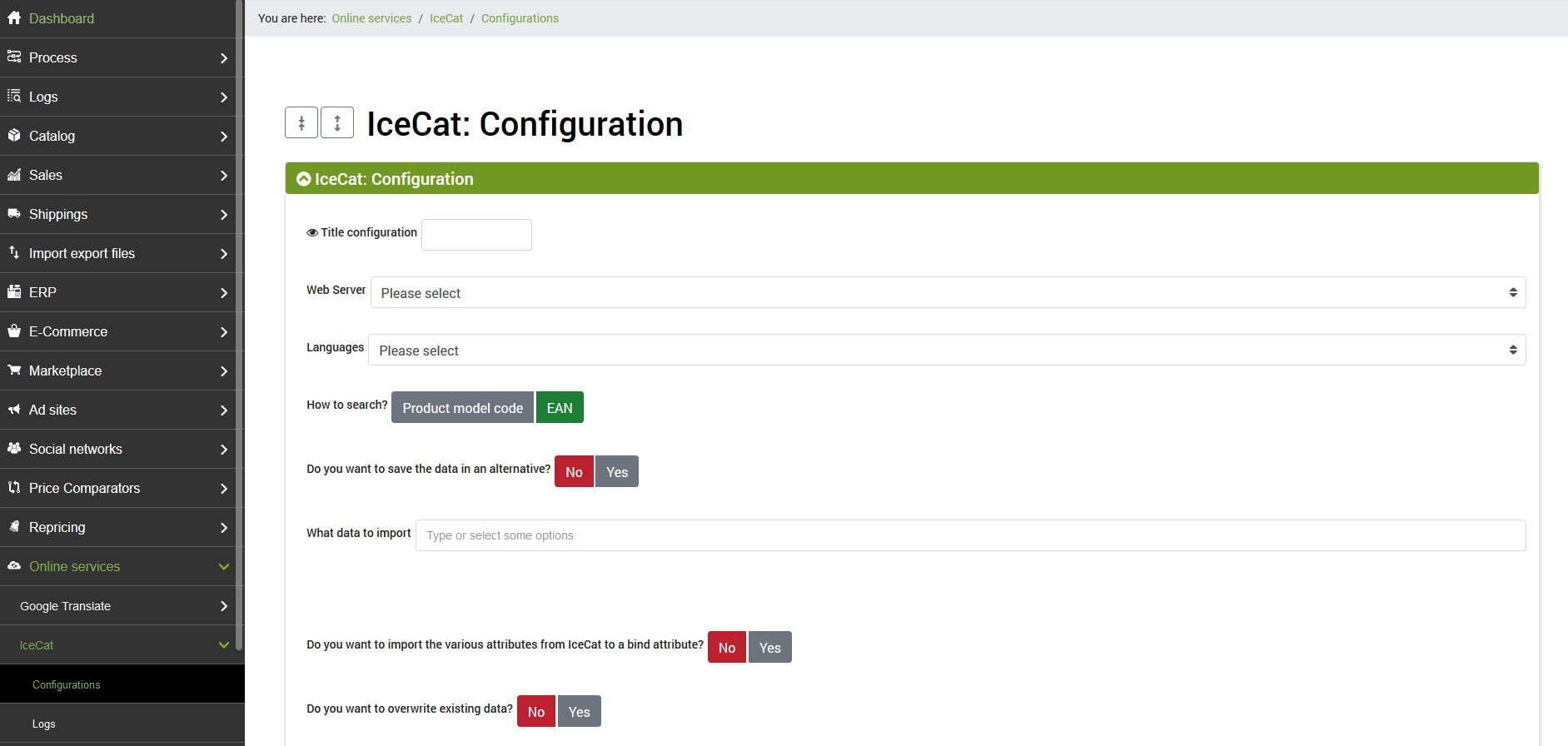Click Online services breadcrumb link
Image resolution: width=1568 pixels, height=746 pixels.
(x=371, y=18)
